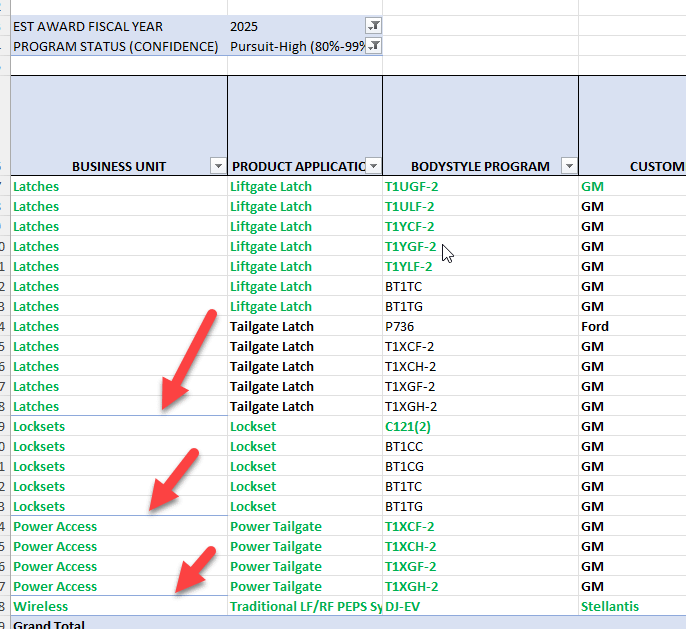Select the C121(2) program cell
The width and height of the screenshot is (686, 629).
click(x=410, y=426)
